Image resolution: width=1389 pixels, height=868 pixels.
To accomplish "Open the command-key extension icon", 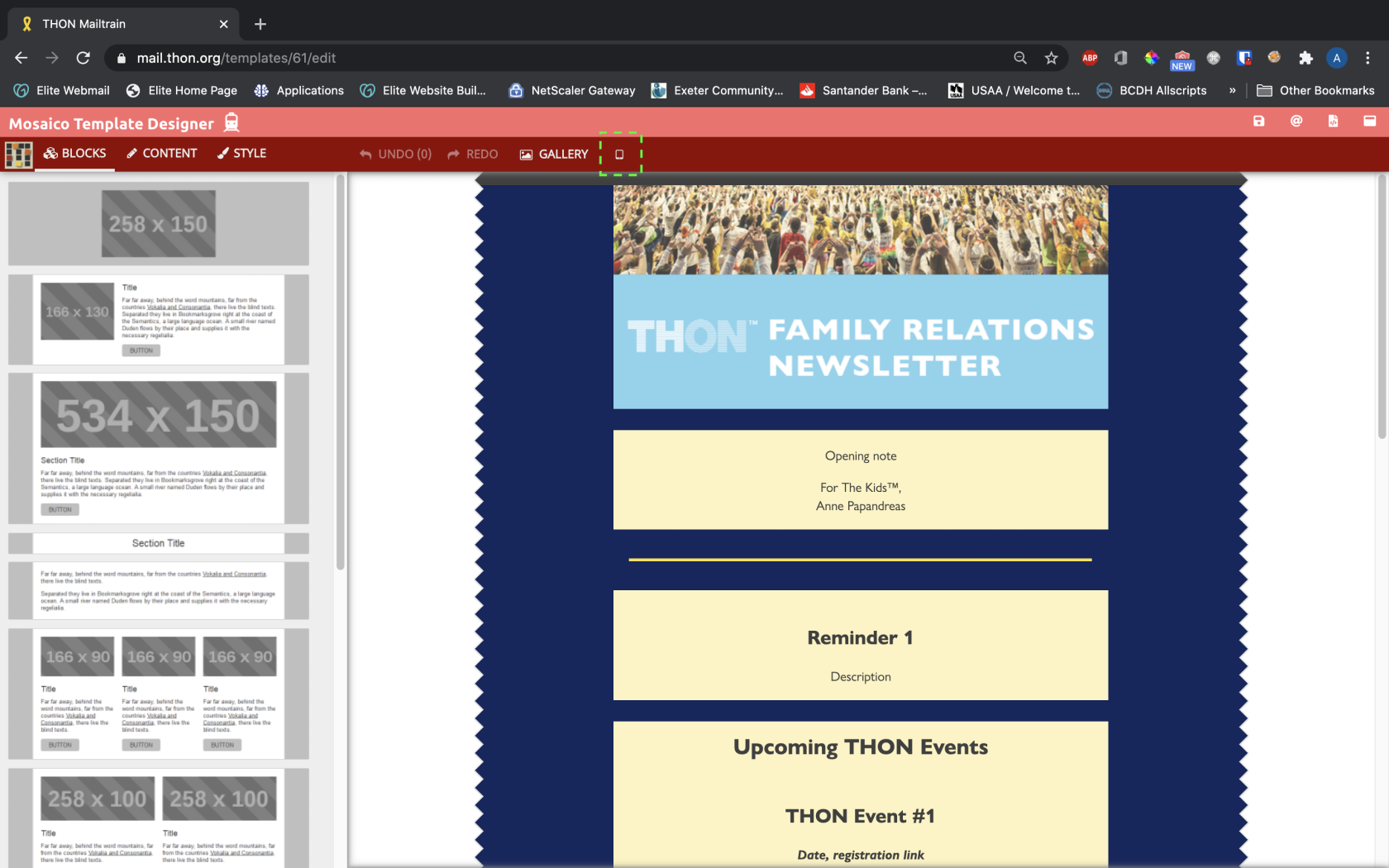I will (1213, 58).
